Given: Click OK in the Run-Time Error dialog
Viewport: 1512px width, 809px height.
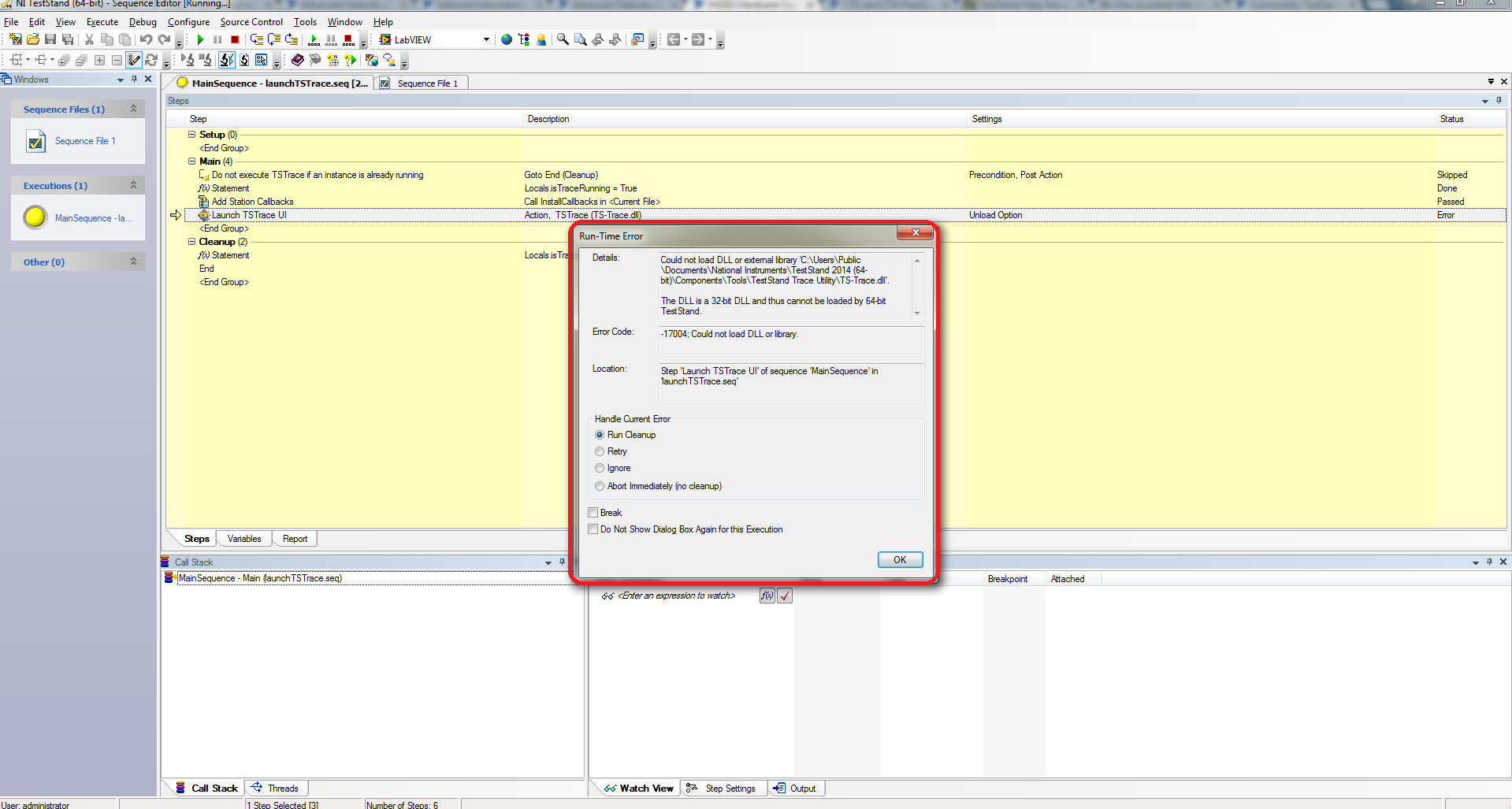Looking at the screenshot, I should pyautogui.click(x=900, y=560).
